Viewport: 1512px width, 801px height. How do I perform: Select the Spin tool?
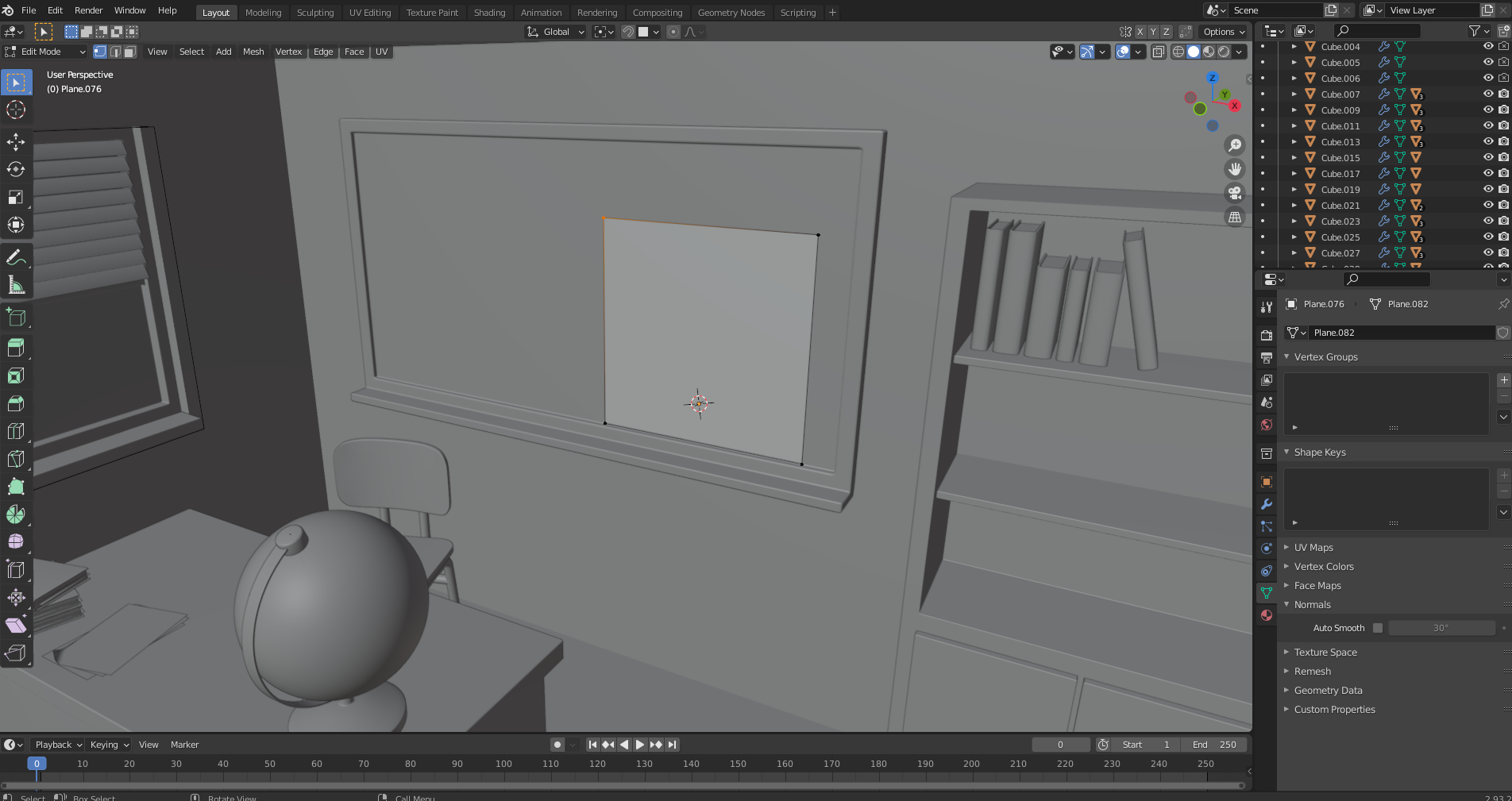click(x=16, y=514)
